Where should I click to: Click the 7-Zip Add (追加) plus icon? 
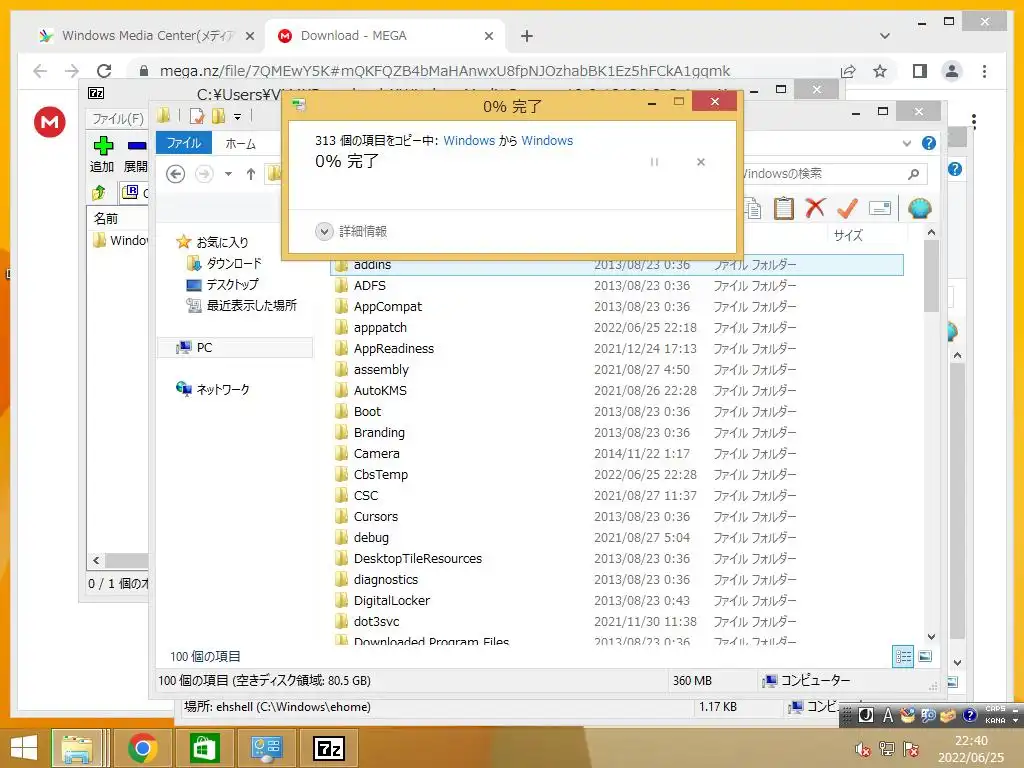coord(103,146)
